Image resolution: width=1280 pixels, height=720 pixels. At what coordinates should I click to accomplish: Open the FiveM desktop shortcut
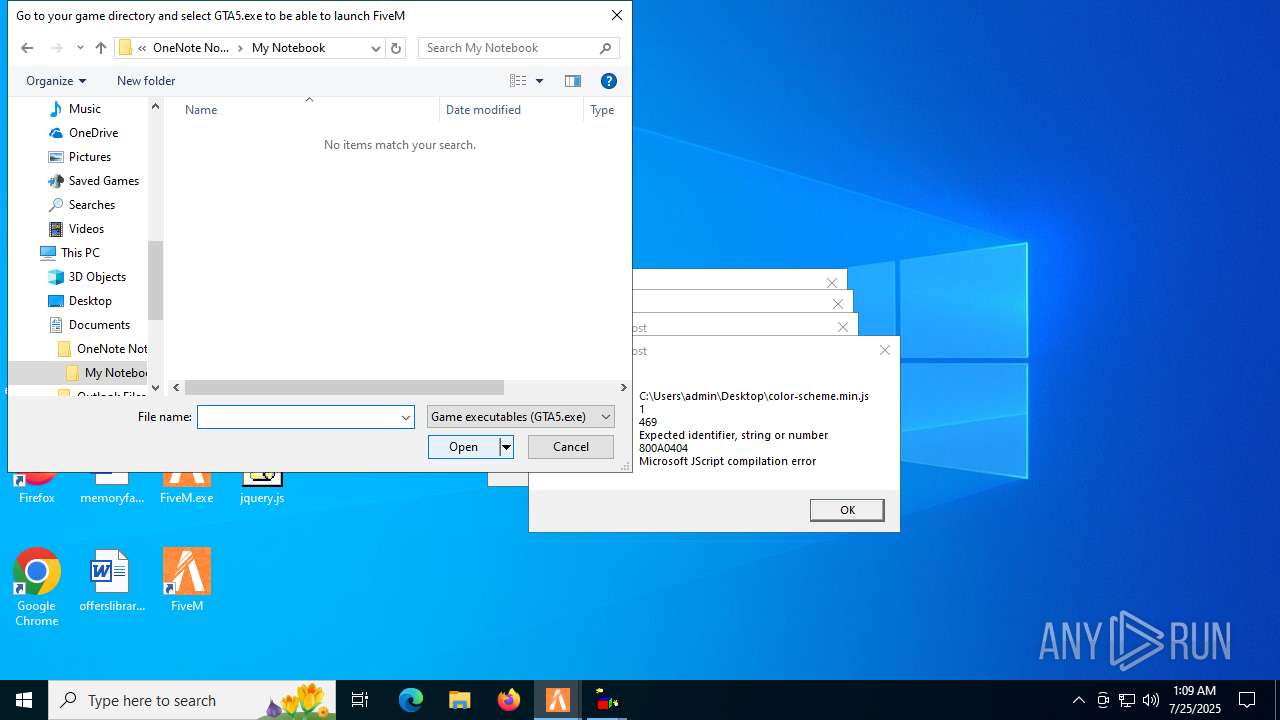[187, 580]
